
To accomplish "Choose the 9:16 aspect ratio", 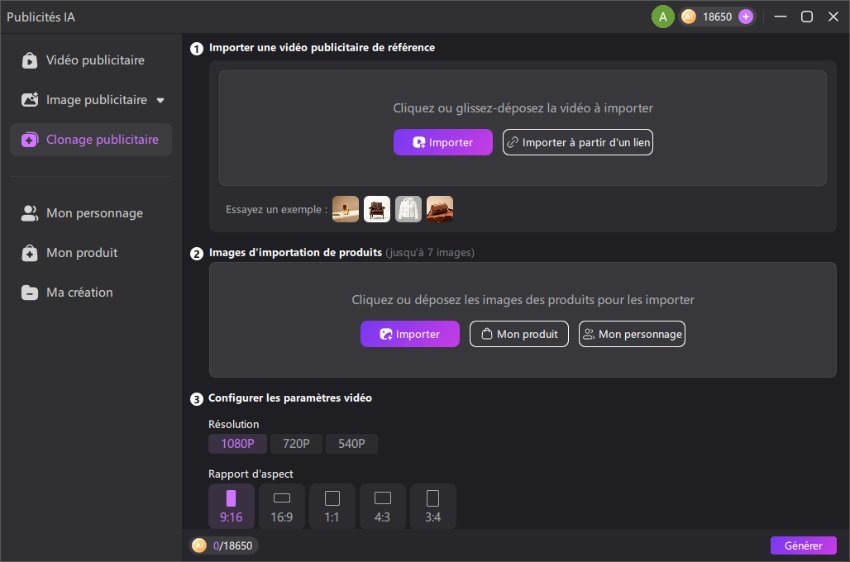I will [231, 506].
